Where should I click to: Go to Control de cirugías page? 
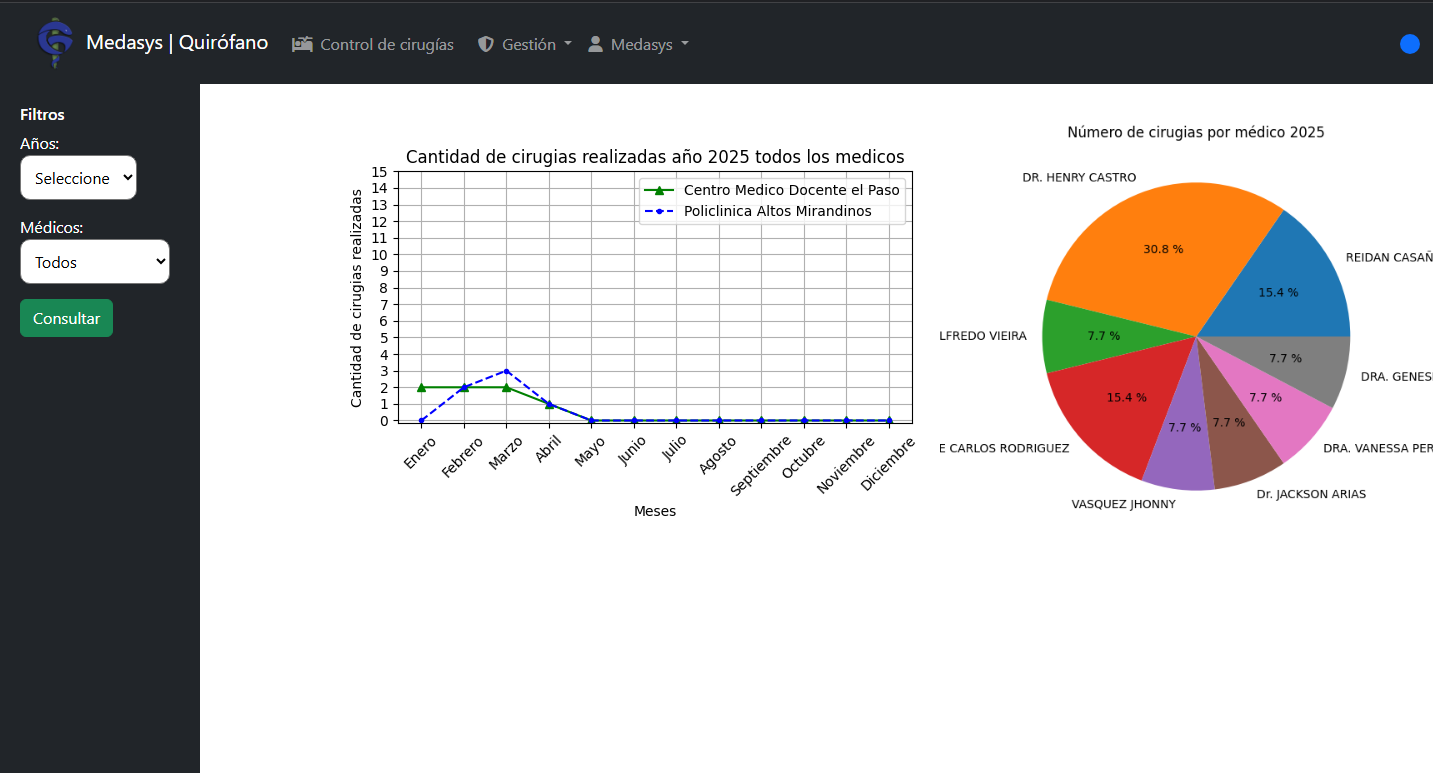coord(386,44)
